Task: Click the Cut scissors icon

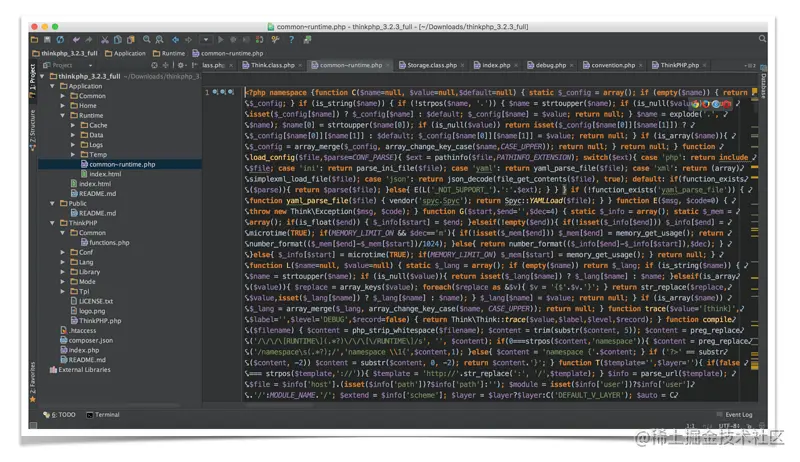Action: click(105, 40)
